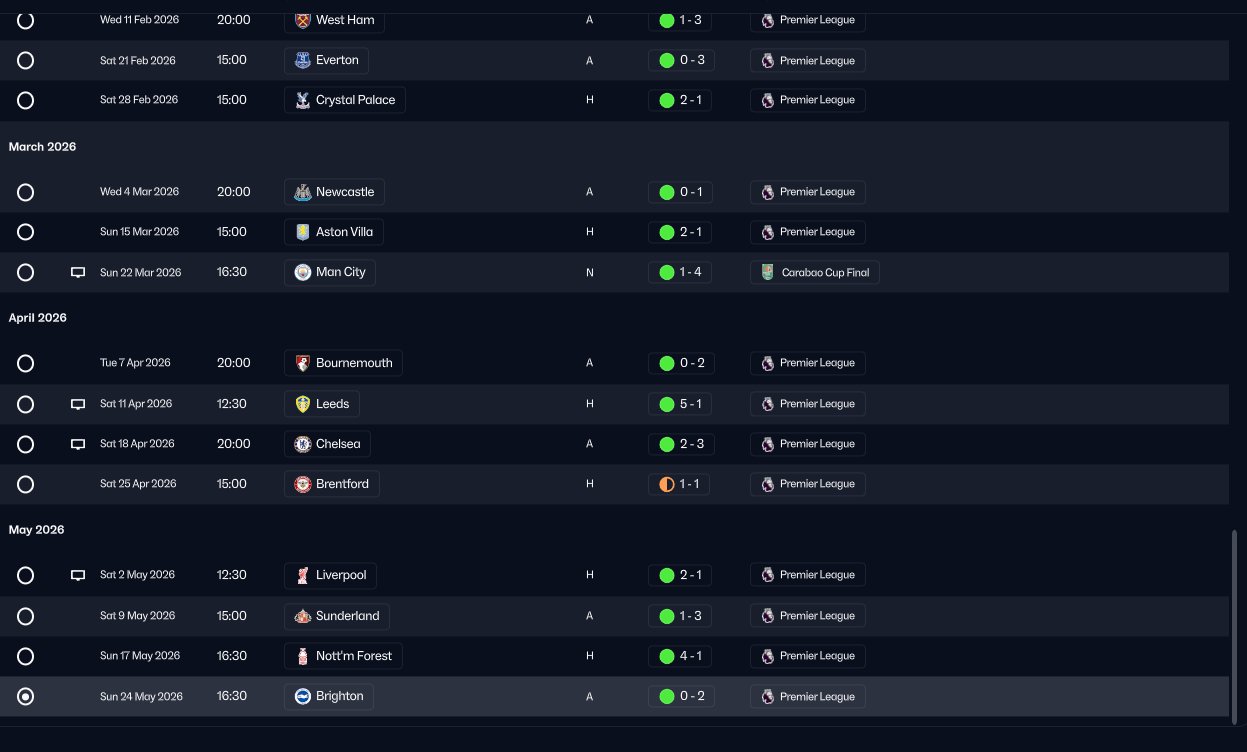Click the TV broadcast icon for Leeds match

78,404
